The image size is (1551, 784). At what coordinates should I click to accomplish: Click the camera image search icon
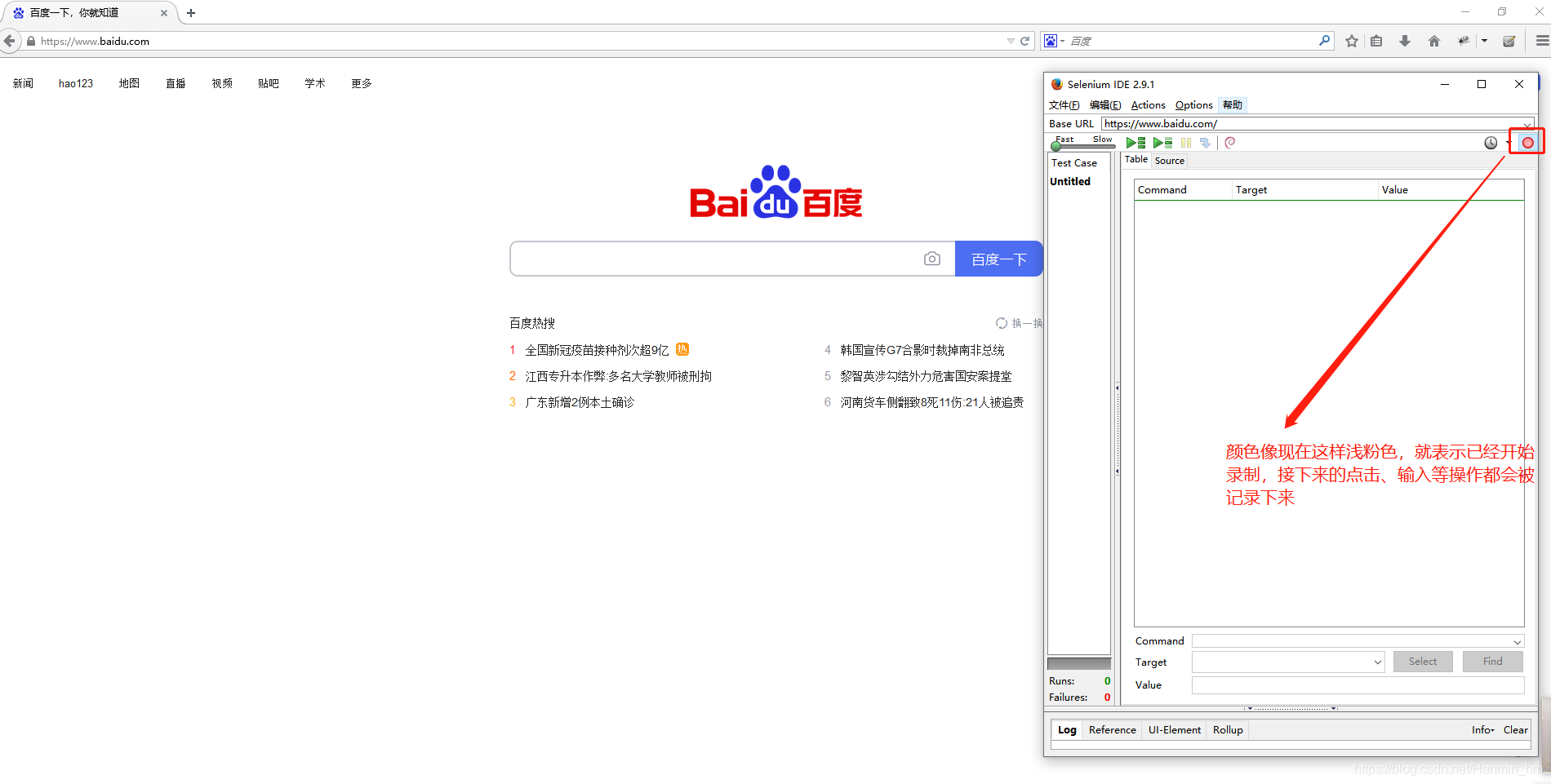[x=932, y=259]
